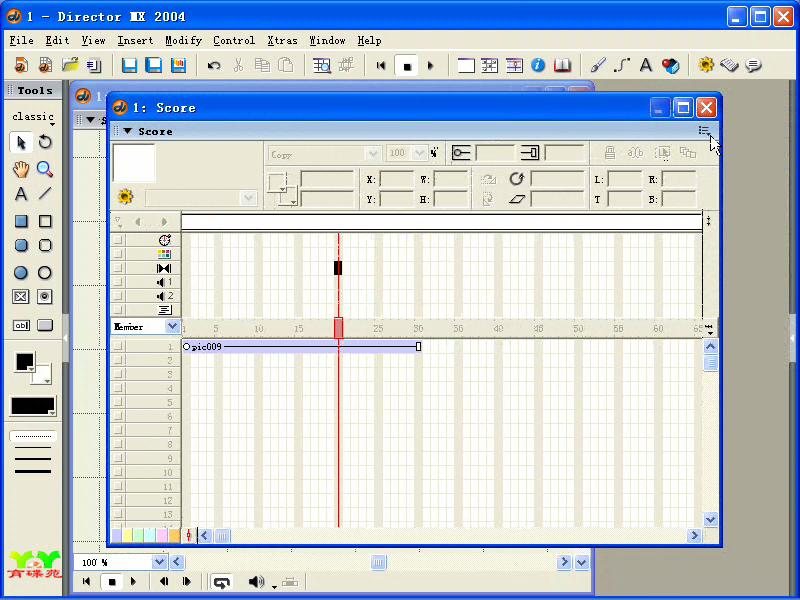
Task: Select the Rotate and Skew tool
Action: pos(45,142)
